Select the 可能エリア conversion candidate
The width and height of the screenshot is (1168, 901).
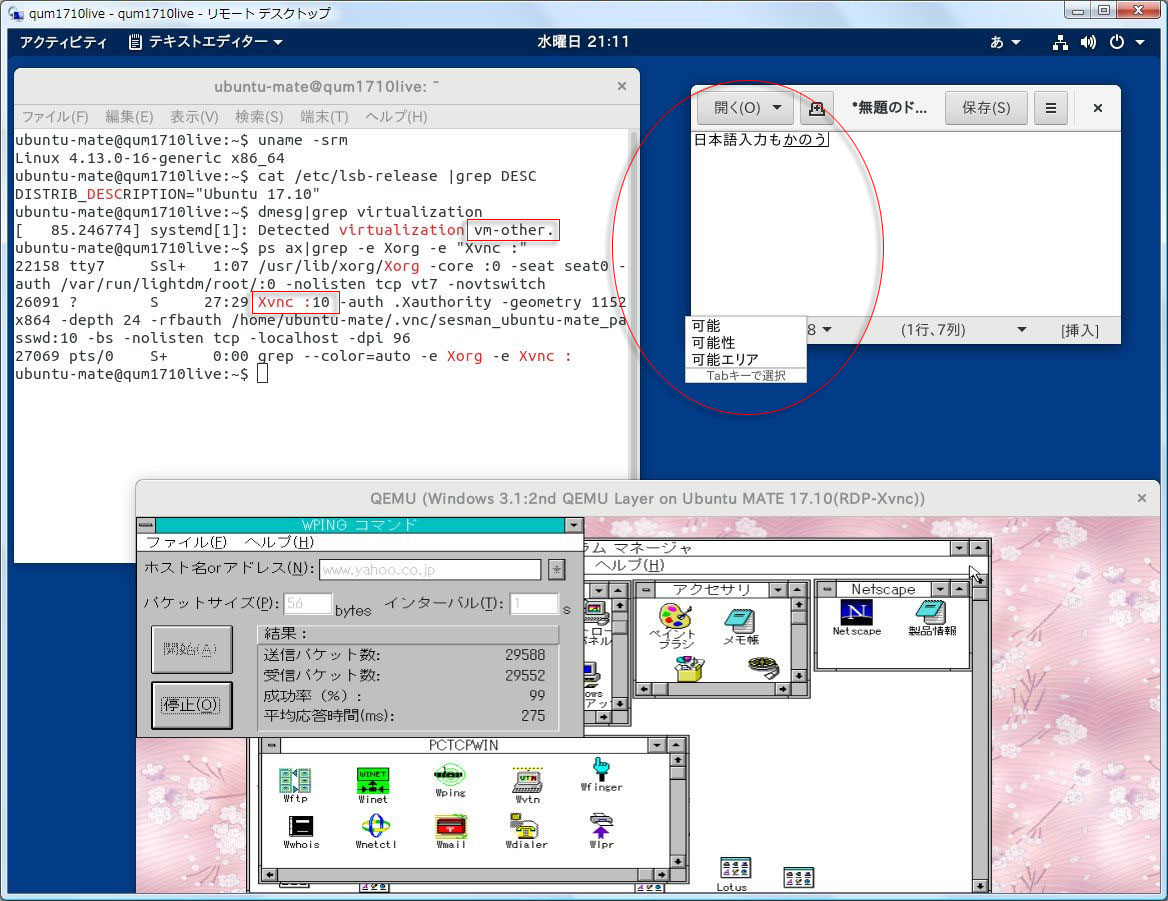(724, 360)
